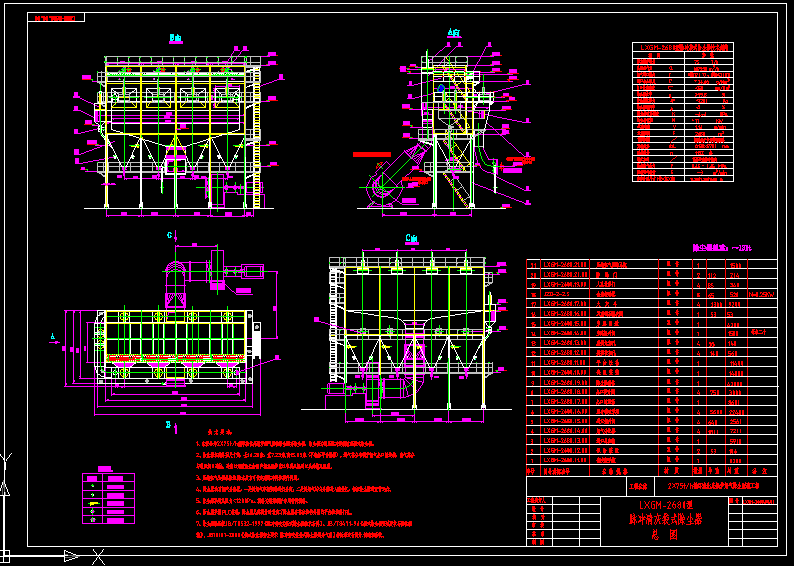
Task: Click the red label box at sheet top-left
Action: click(56, 18)
